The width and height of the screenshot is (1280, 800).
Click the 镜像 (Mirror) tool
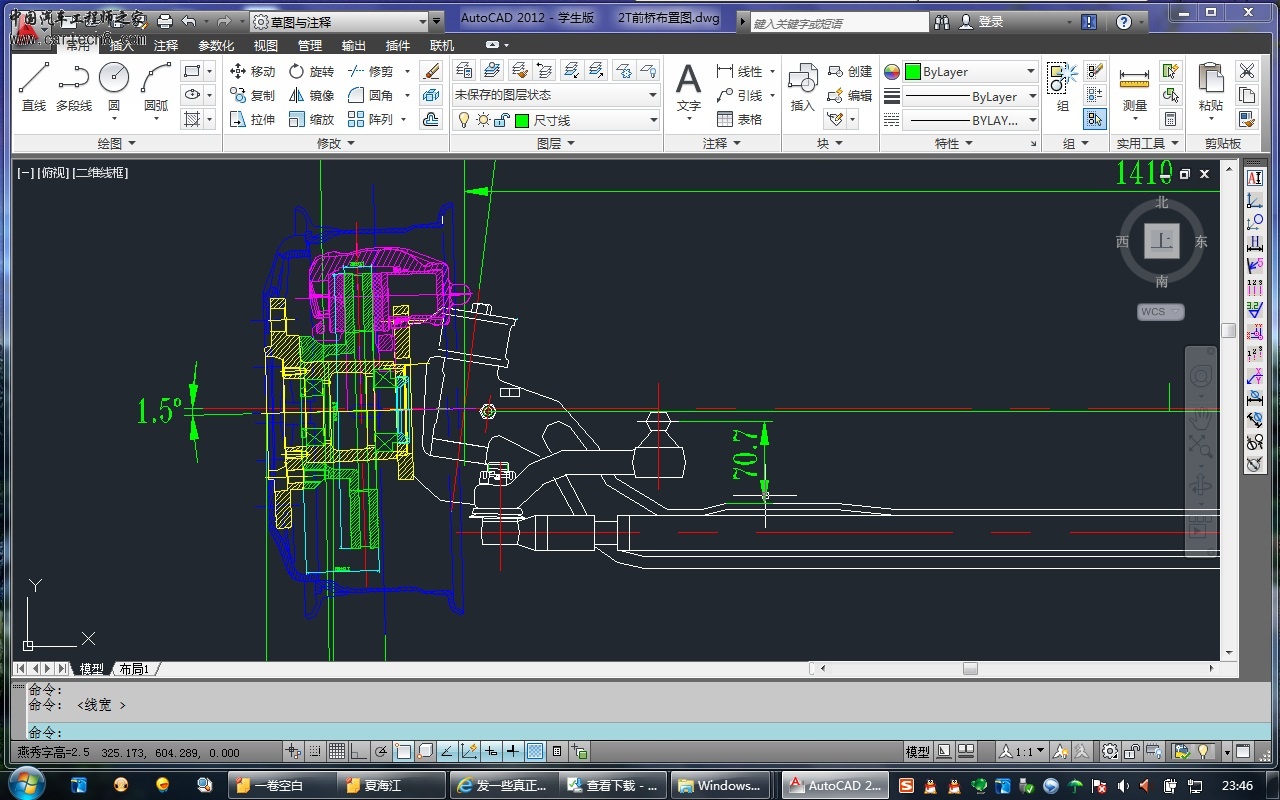pos(311,95)
